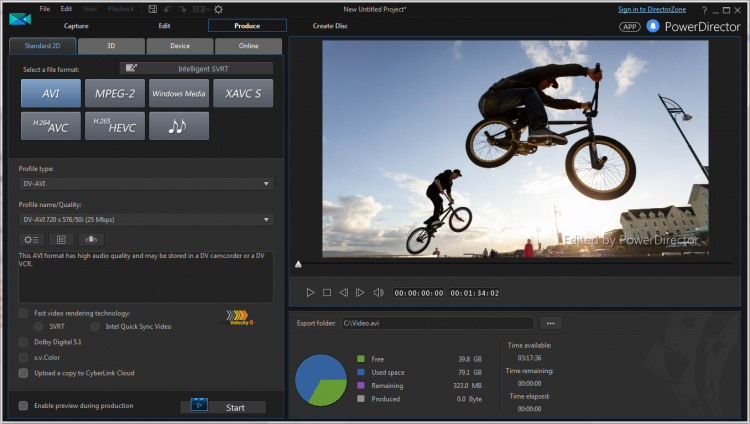This screenshot has width=750, height=424.
Task: Enable Fast video rendering technology checkbox
Action: tap(24, 313)
